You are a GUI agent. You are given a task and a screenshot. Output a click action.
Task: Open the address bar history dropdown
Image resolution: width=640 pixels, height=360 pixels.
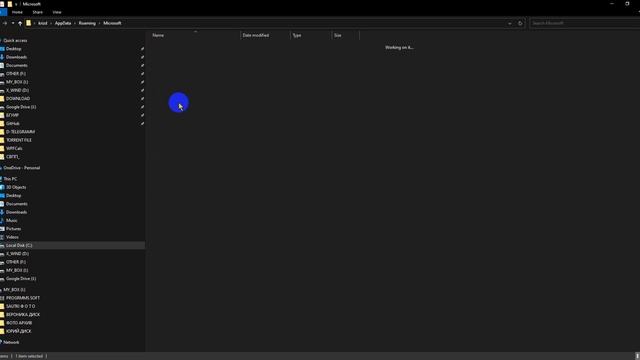pos(510,23)
